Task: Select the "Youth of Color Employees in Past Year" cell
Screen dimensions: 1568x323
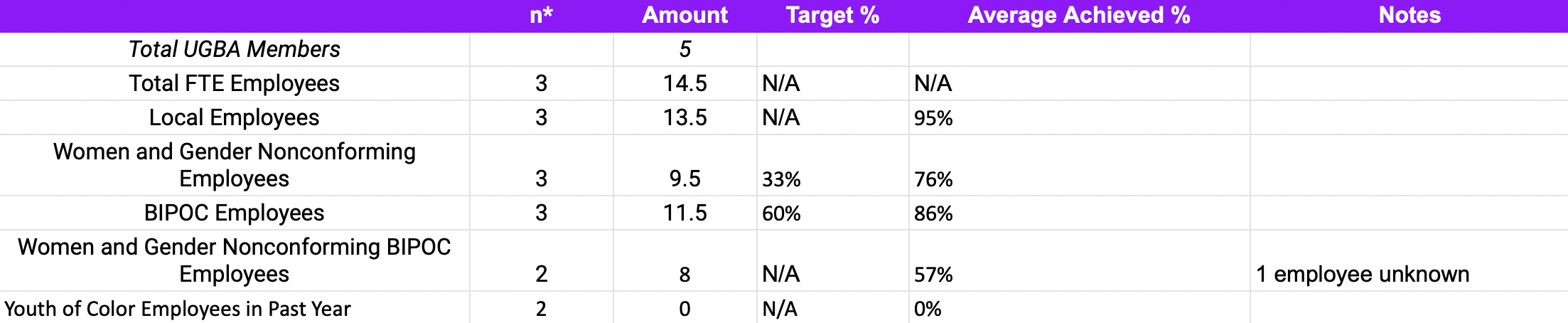Action: [x=178, y=309]
